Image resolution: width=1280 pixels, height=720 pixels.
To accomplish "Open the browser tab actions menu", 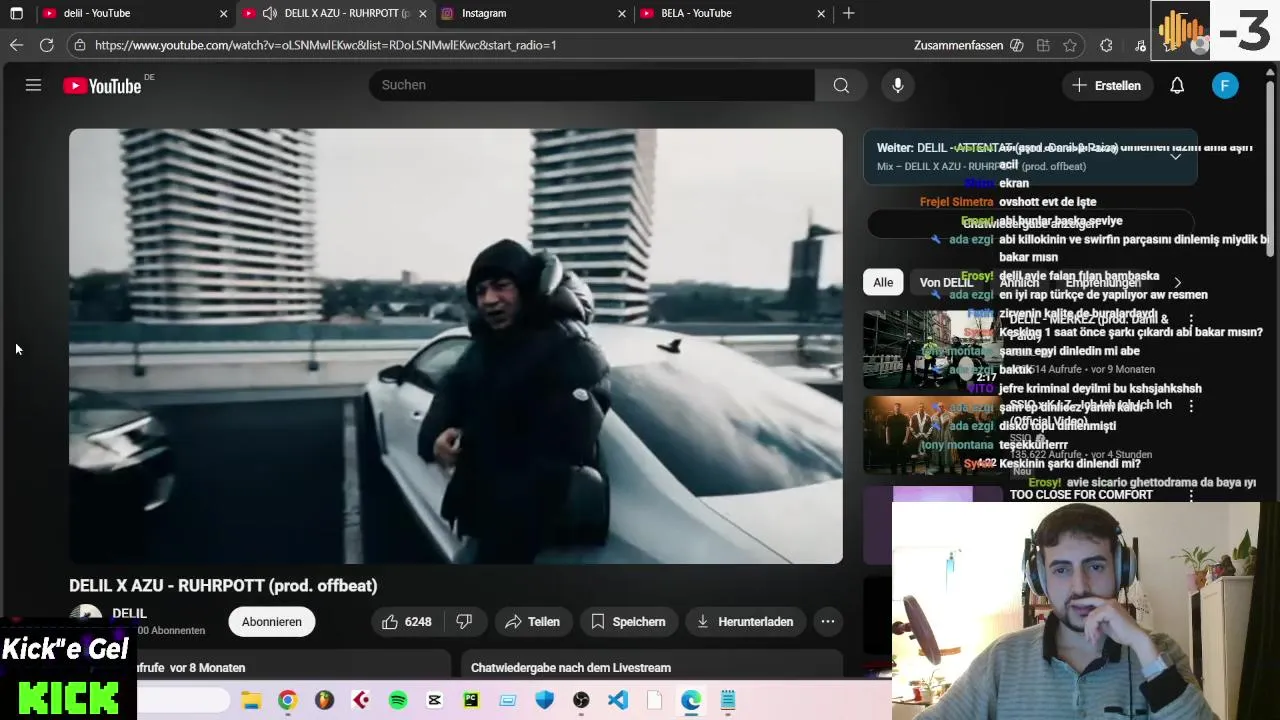I will pyautogui.click(x=16, y=13).
